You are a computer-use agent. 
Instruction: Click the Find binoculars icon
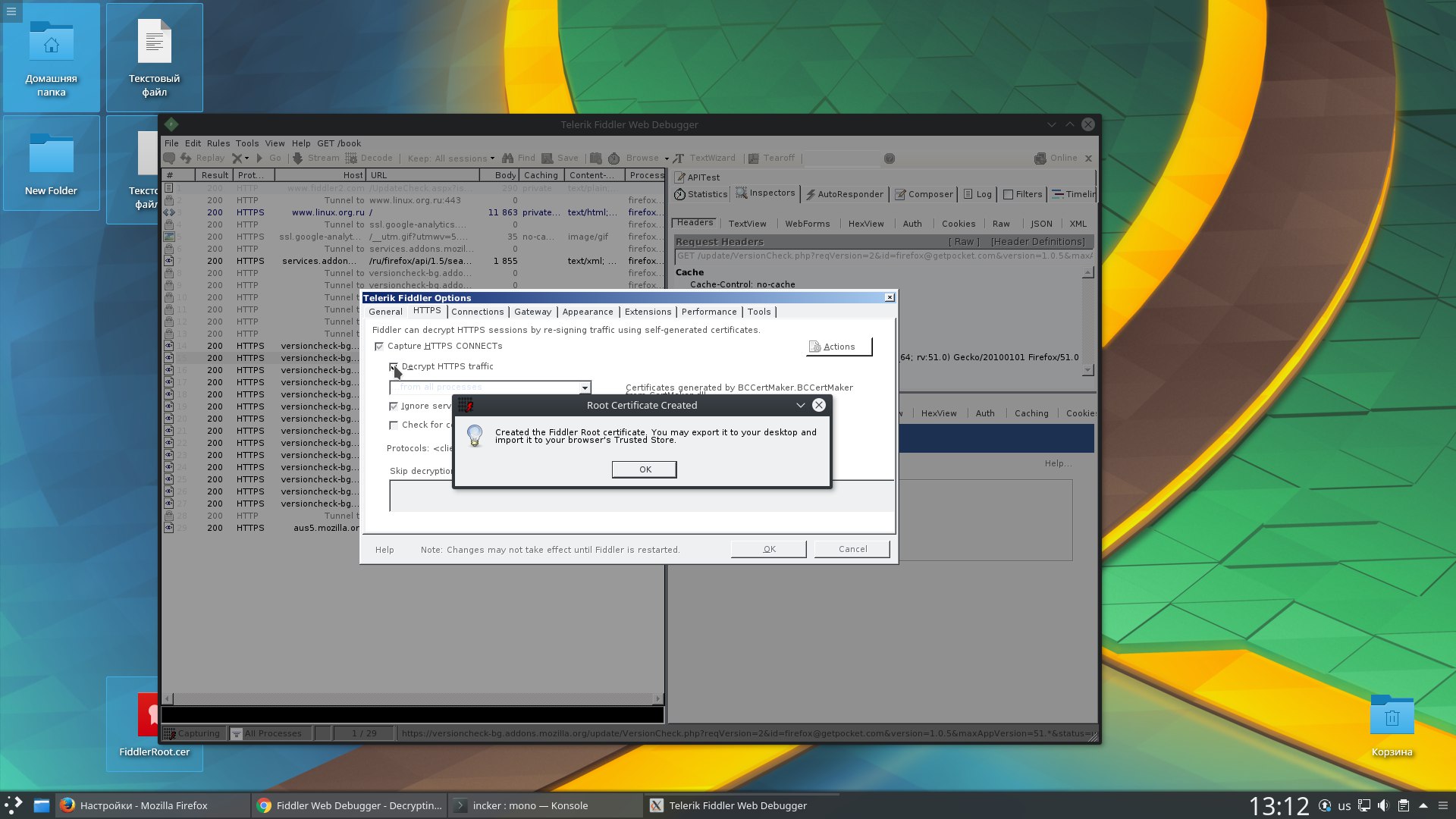click(x=508, y=158)
